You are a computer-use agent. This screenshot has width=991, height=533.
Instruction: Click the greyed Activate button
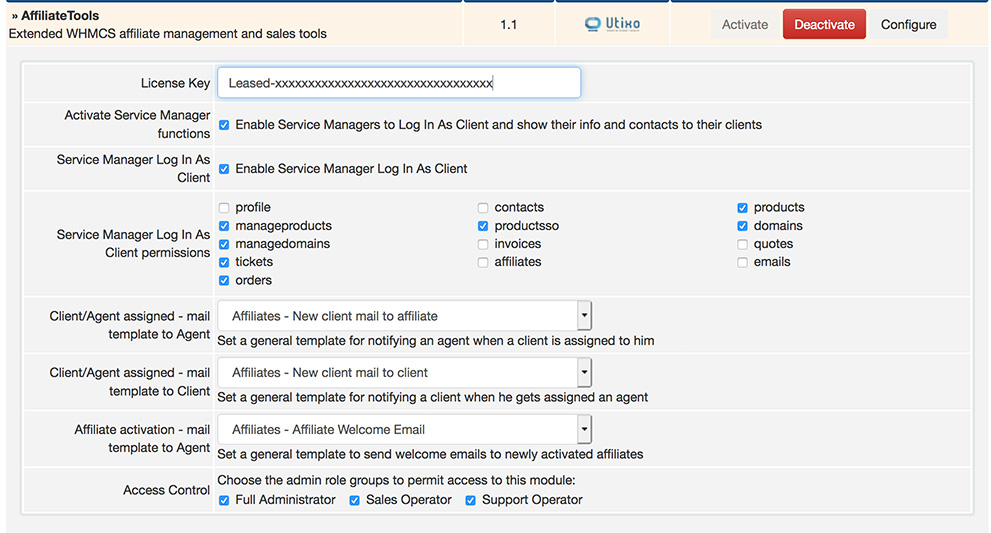(745, 25)
